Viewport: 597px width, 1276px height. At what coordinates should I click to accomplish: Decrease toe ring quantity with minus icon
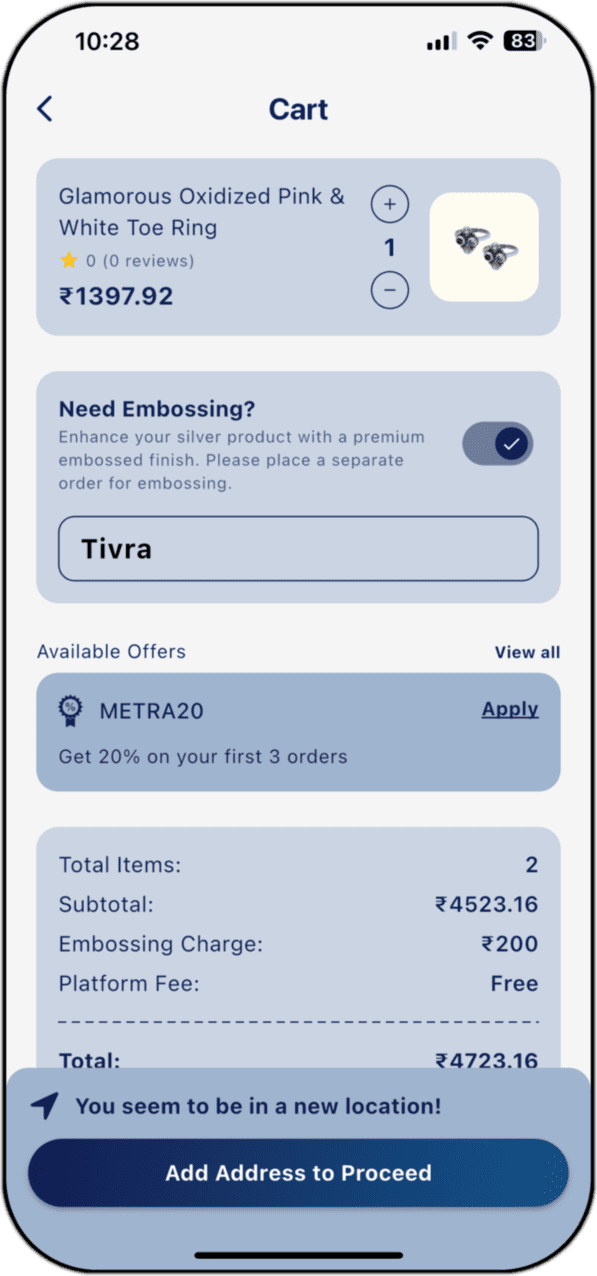pyautogui.click(x=390, y=290)
